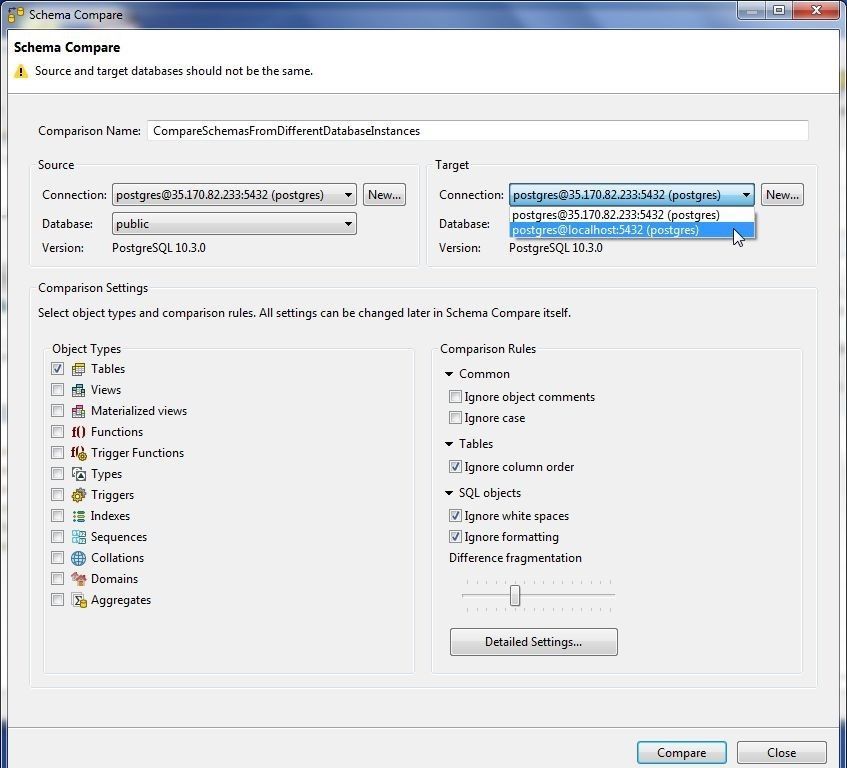Image resolution: width=847 pixels, height=768 pixels.
Task: Click the Triggers gear icon
Action: 78,495
